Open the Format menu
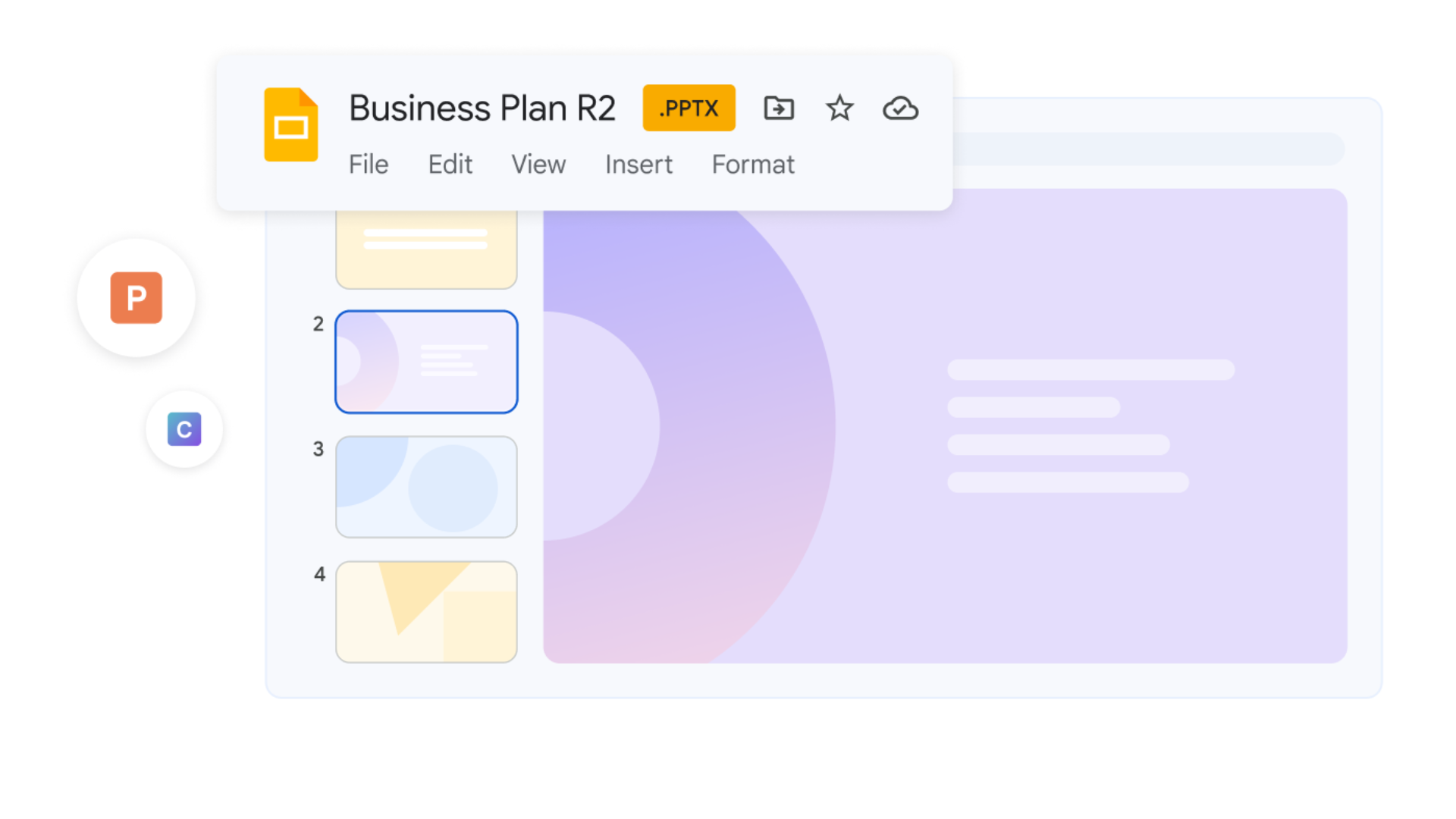The image size is (1456, 819). pos(753,164)
